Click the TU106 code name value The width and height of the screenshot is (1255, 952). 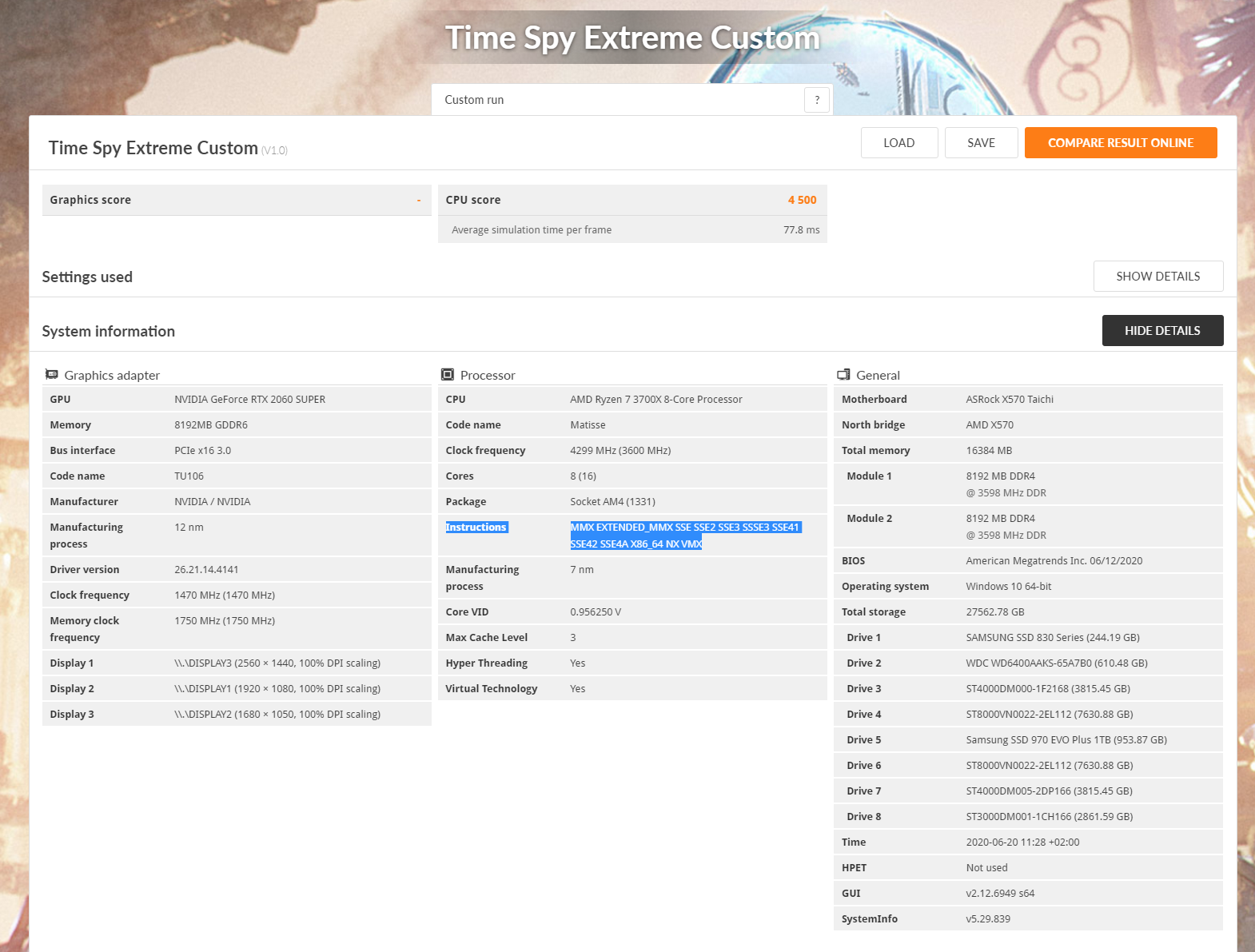(x=189, y=476)
